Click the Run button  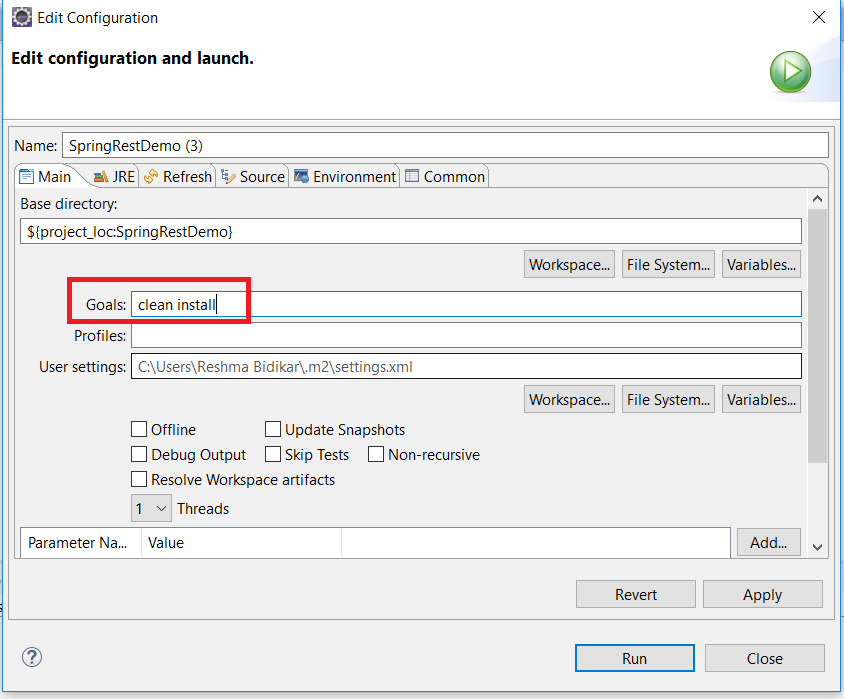(634, 658)
